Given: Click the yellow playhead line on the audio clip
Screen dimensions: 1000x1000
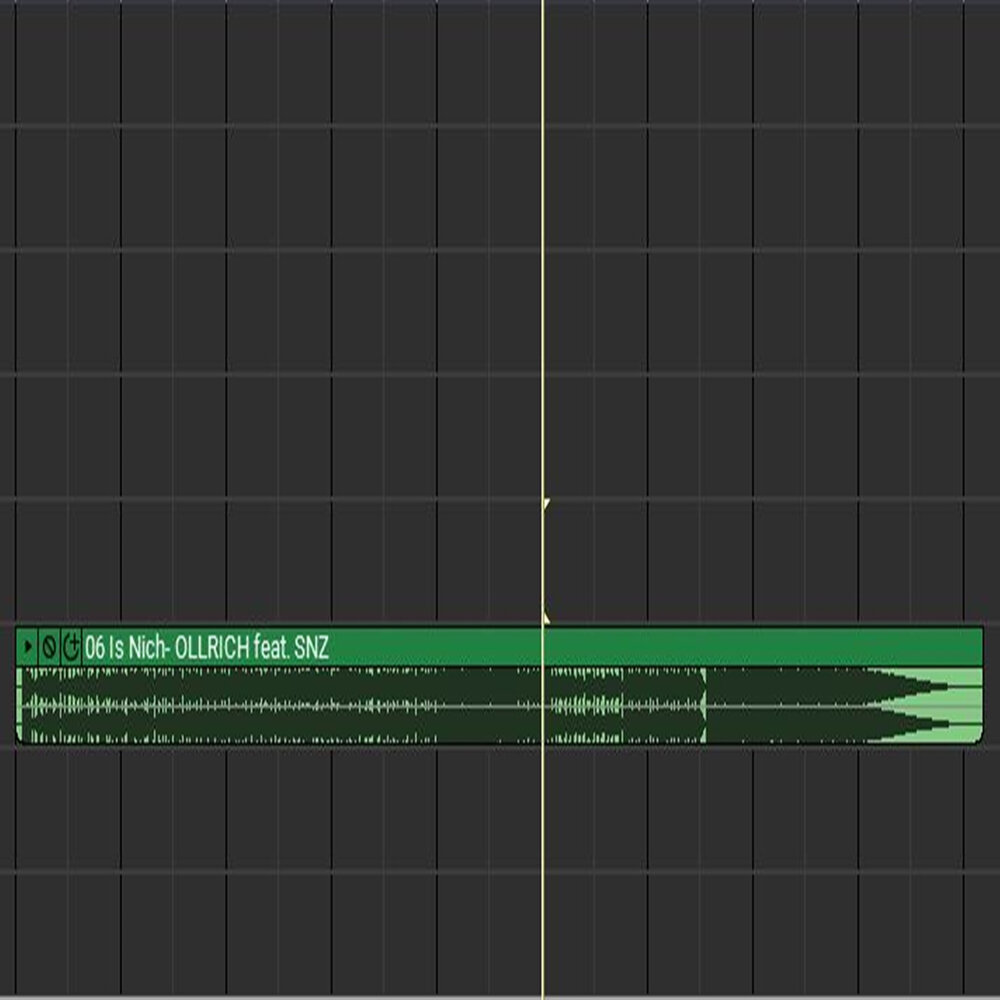Looking at the screenshot, I should (542, 706).
